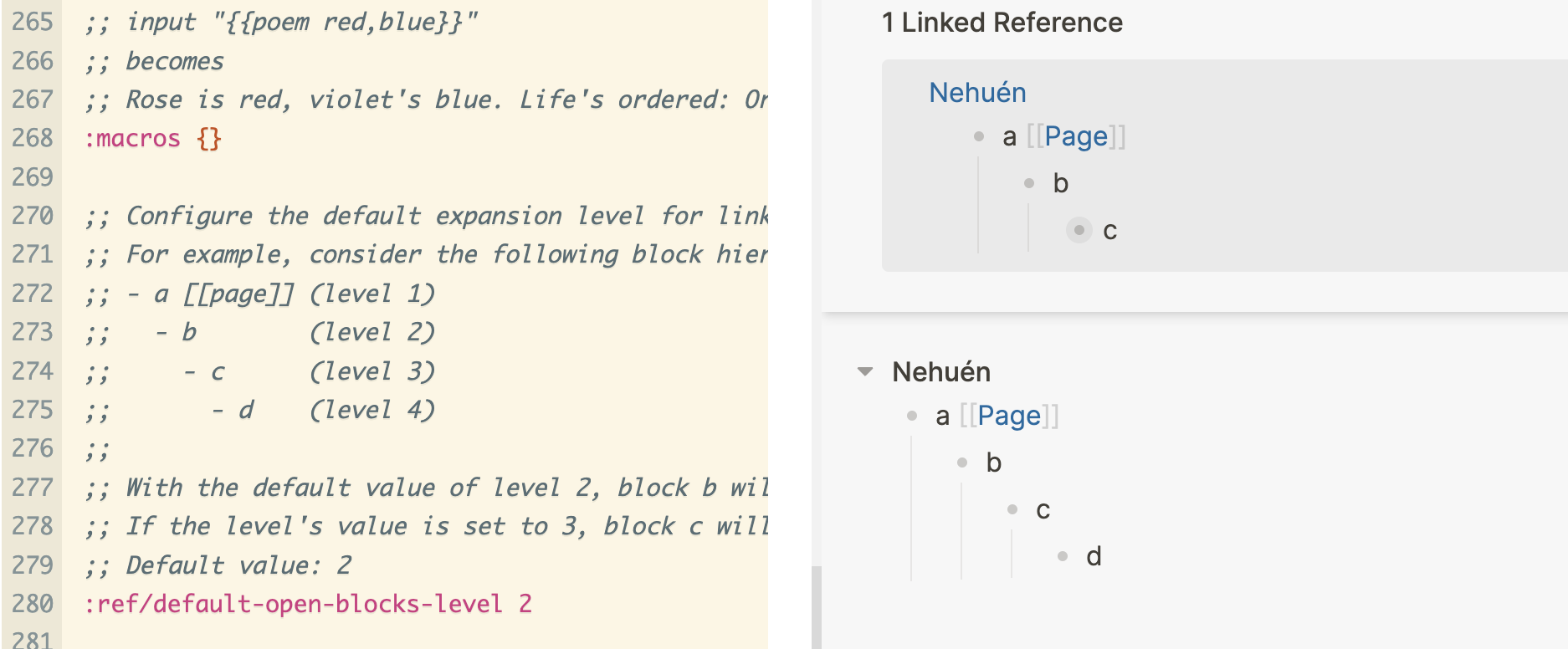Click the orange curly braces after :macros
This screenshot has height=649, width=1568.
[208, 138]
